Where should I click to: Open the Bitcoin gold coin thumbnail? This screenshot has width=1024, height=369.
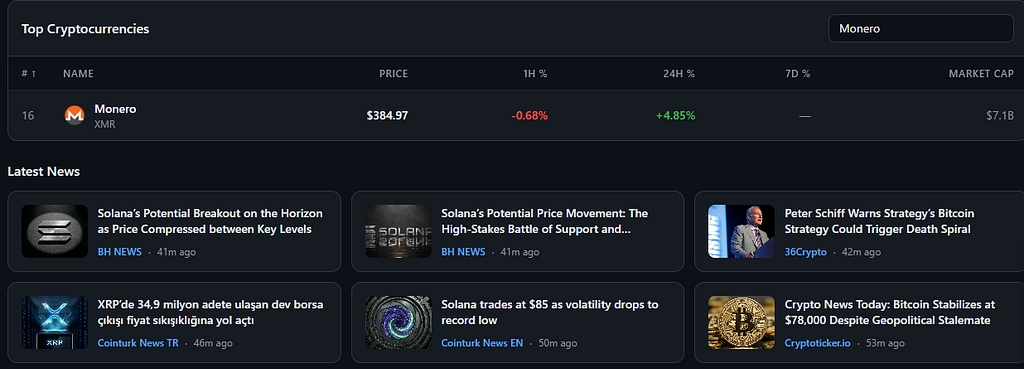(741, 323)
